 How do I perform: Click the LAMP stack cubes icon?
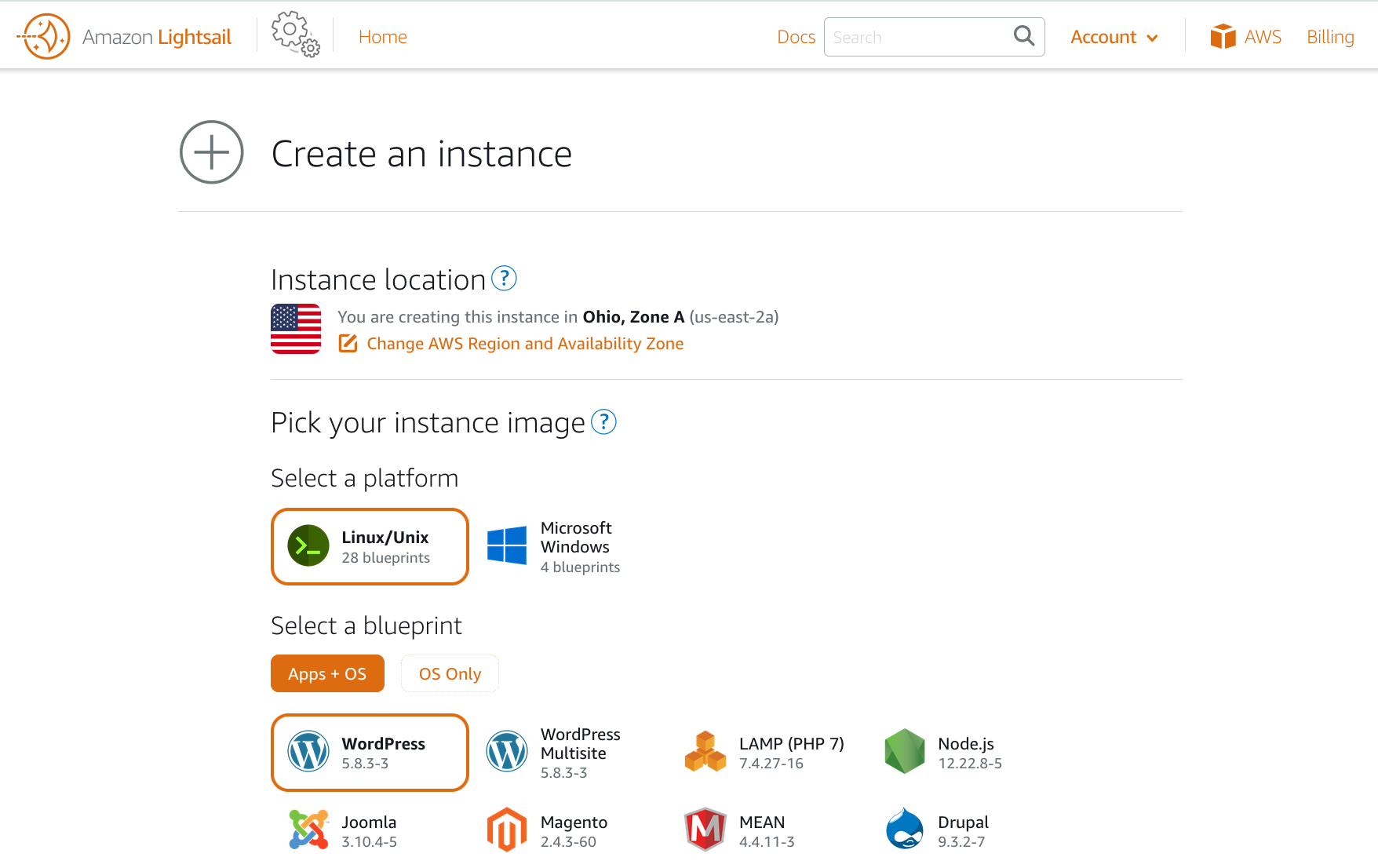point(705,752)
